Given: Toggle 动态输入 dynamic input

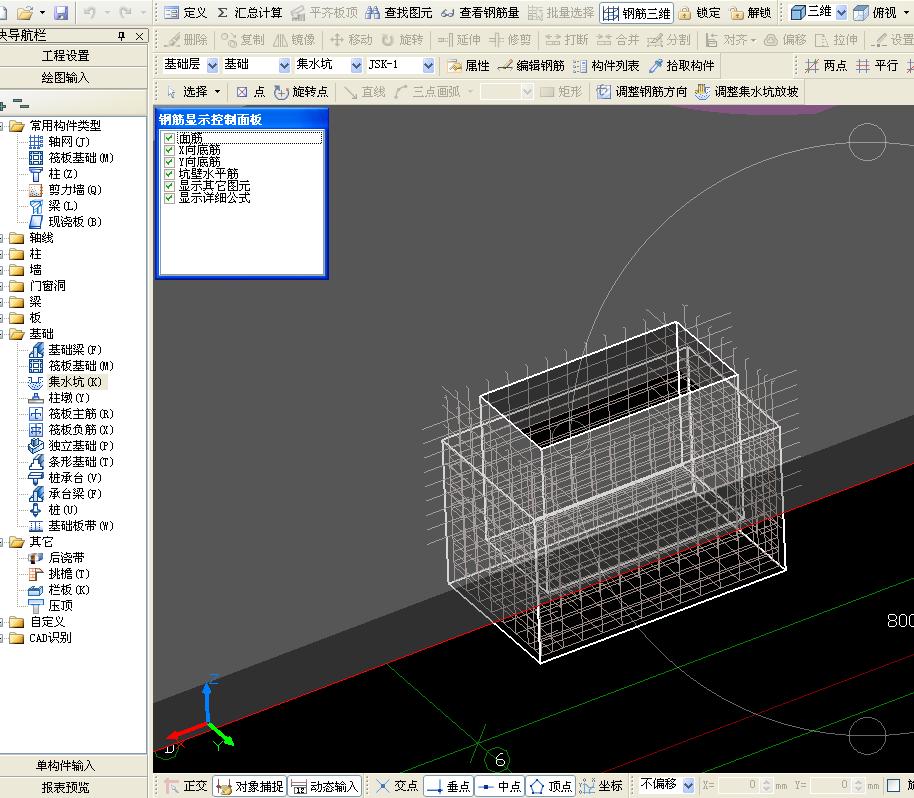Looking at the screenshot, I should 325,786.
